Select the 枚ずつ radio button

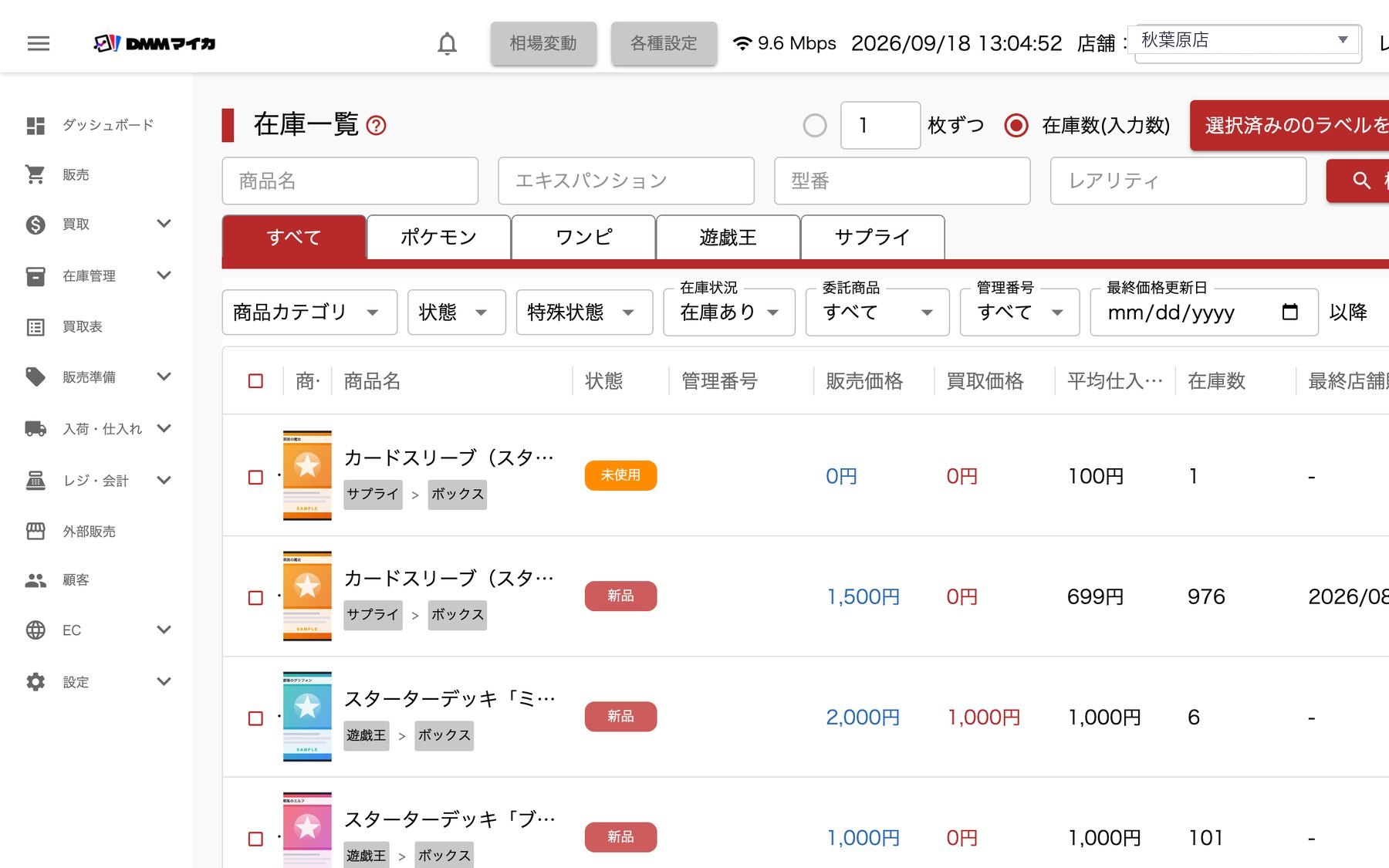815,125
